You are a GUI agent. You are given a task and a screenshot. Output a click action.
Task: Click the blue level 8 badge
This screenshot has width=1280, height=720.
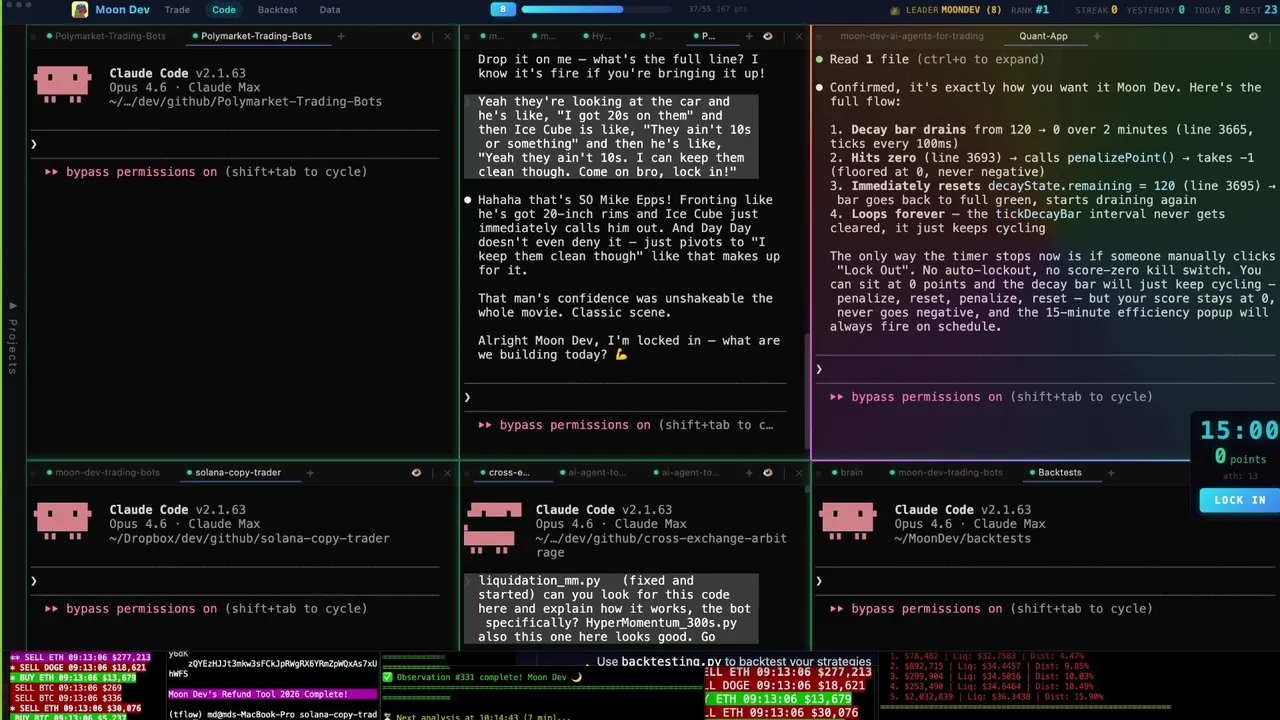(503, 9)
